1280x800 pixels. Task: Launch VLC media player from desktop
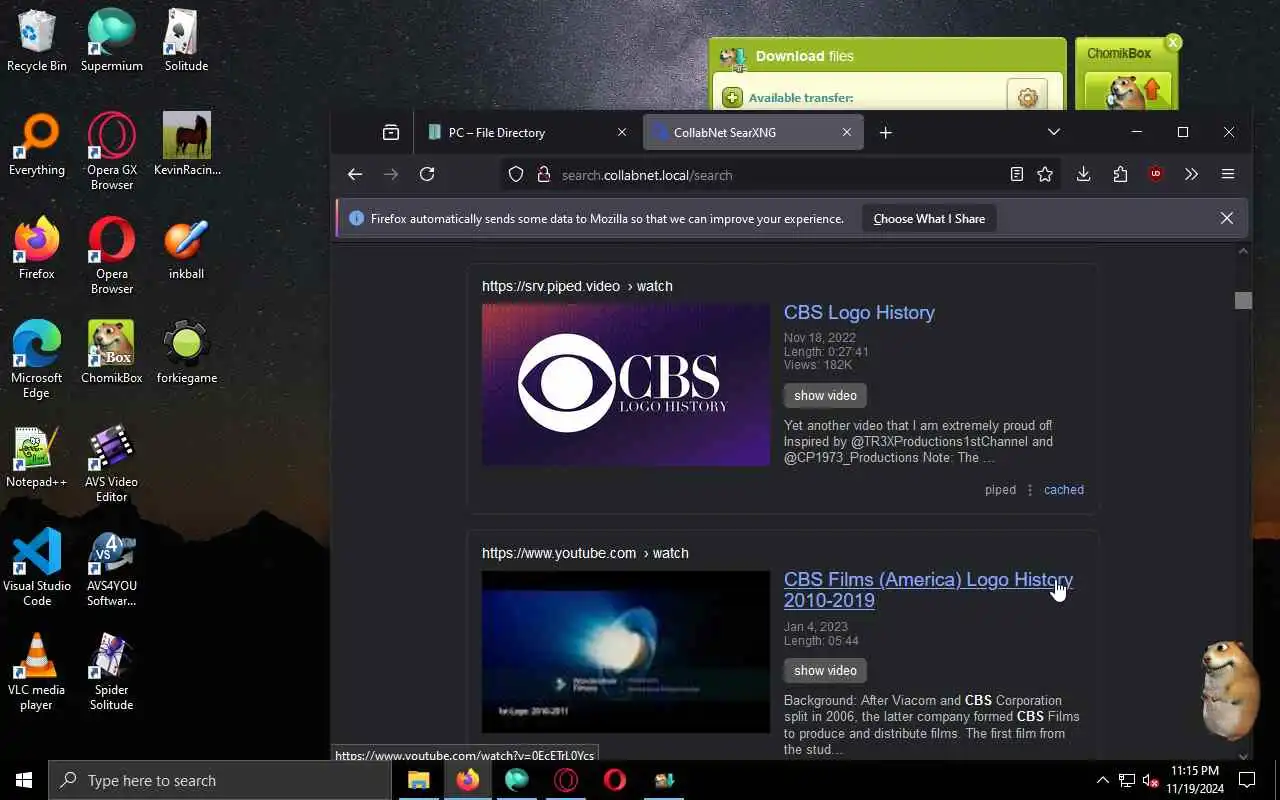[37, 671]
